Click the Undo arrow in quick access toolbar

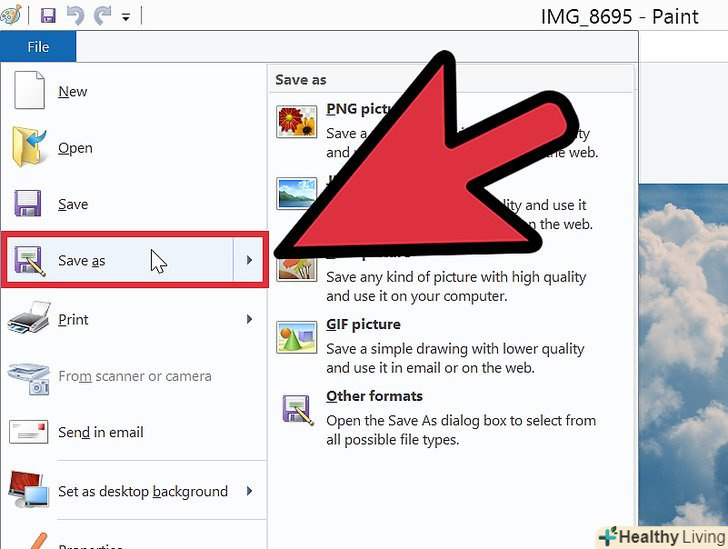[75, 16]
